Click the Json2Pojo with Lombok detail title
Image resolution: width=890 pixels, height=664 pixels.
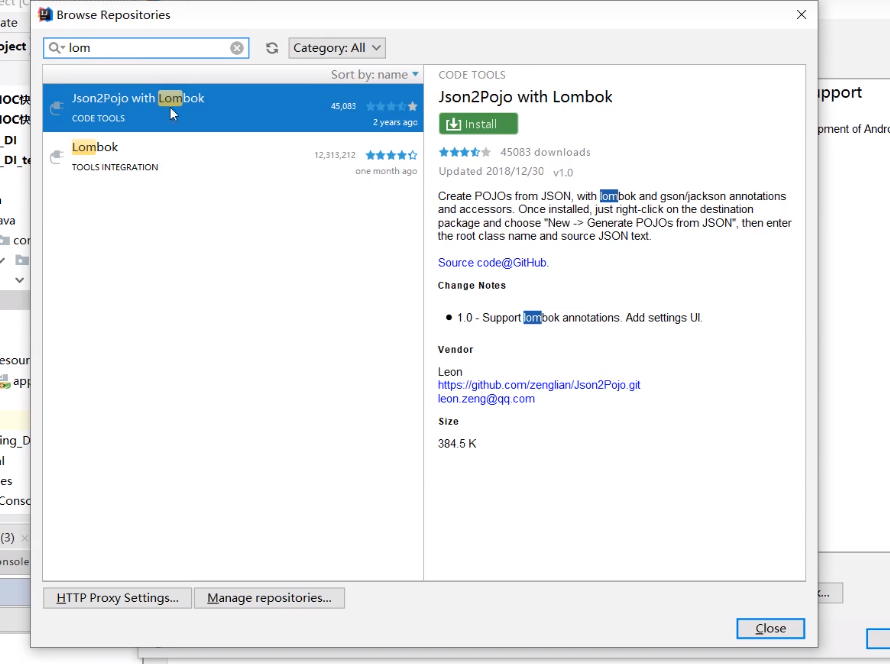pos(525,97)
